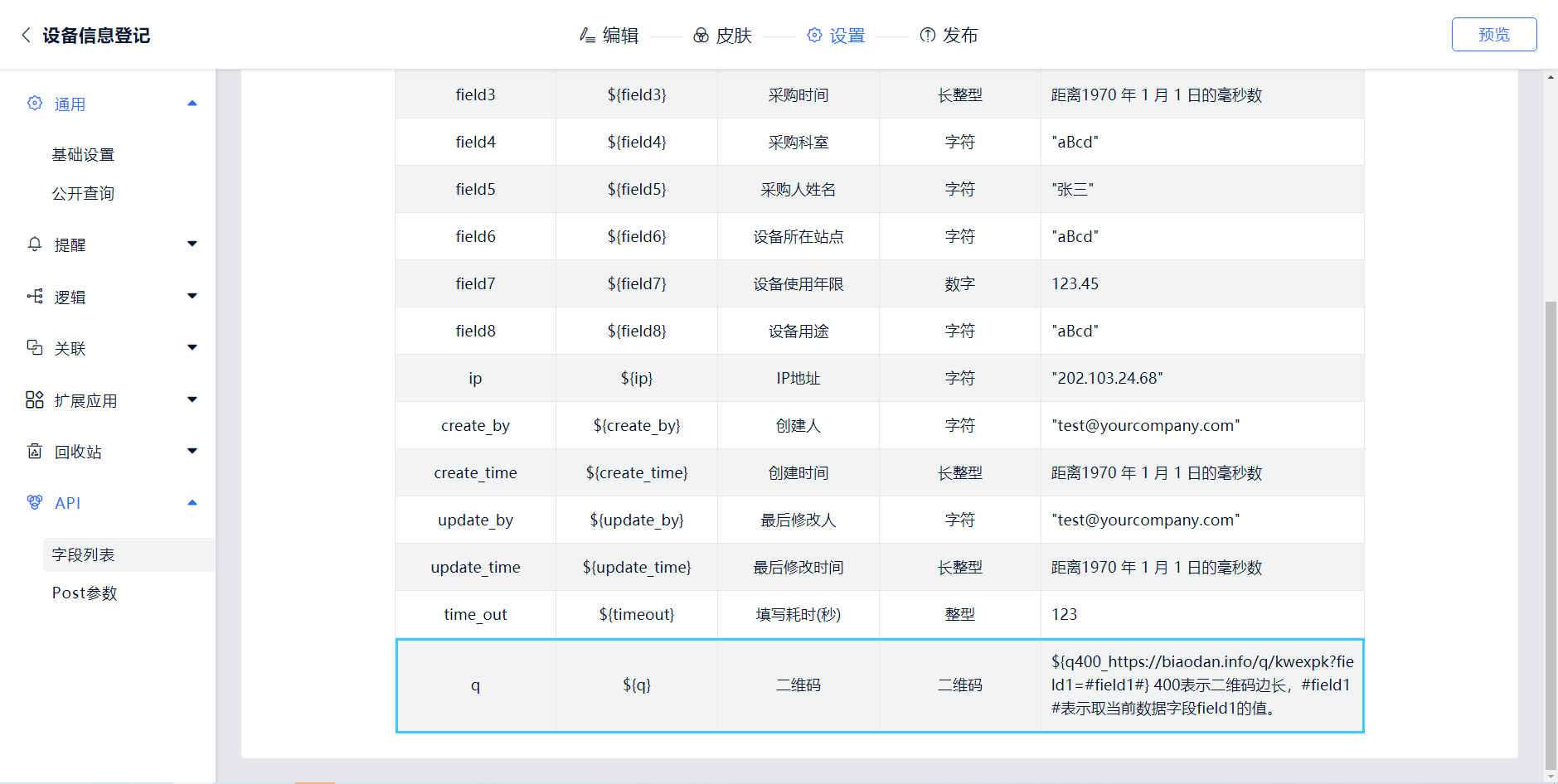This screenshot has width=1558, height=784.
Task: Click the back arrow beside 设备信息登记
Action: tap(26, 35)
